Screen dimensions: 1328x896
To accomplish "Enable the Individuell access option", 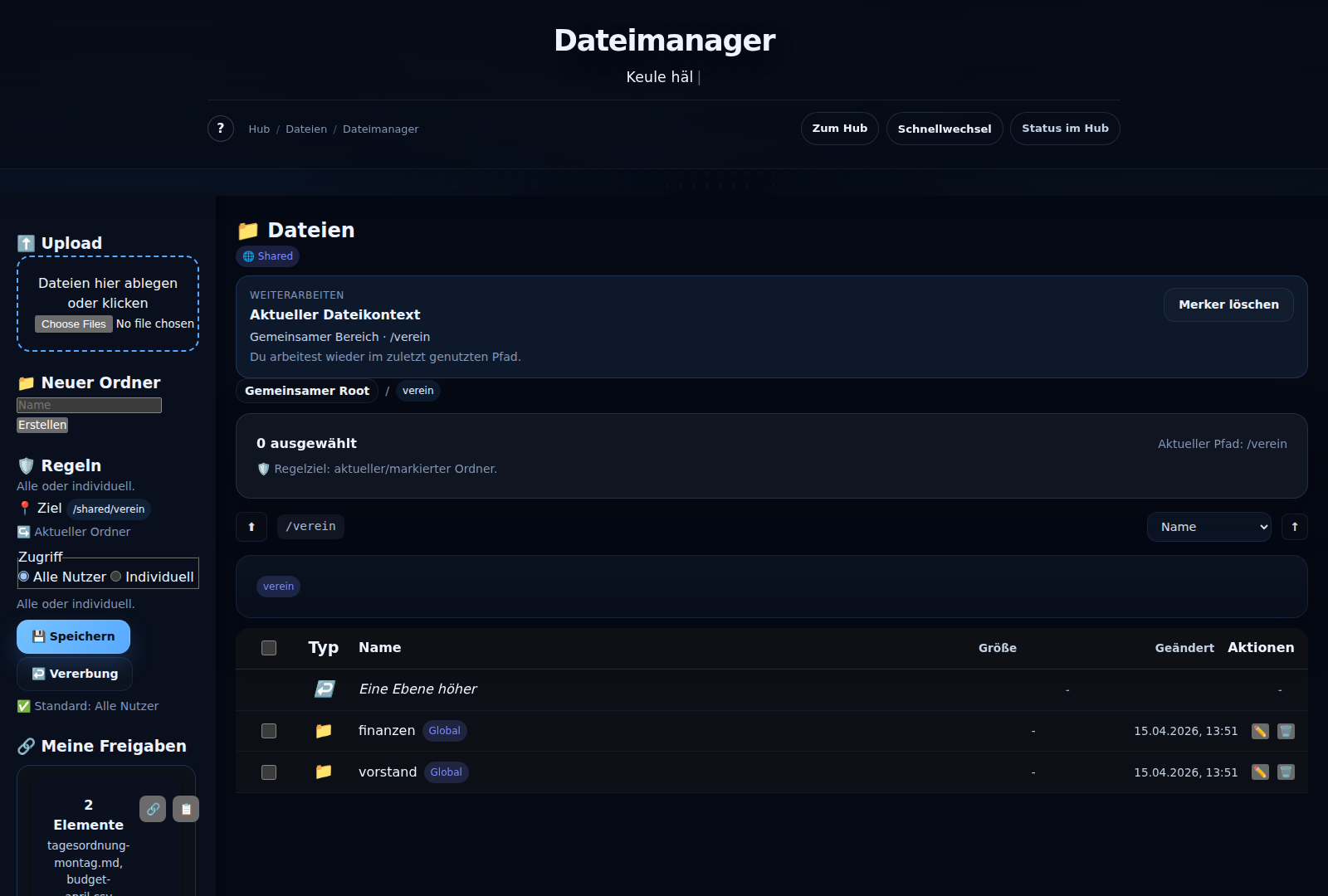I will coord(116,576).
